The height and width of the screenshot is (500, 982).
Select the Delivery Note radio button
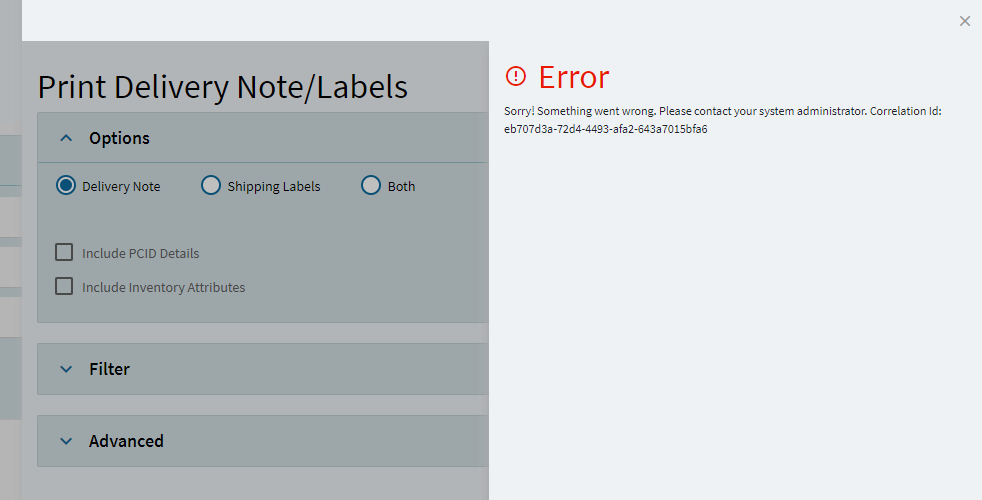(65, 185)
